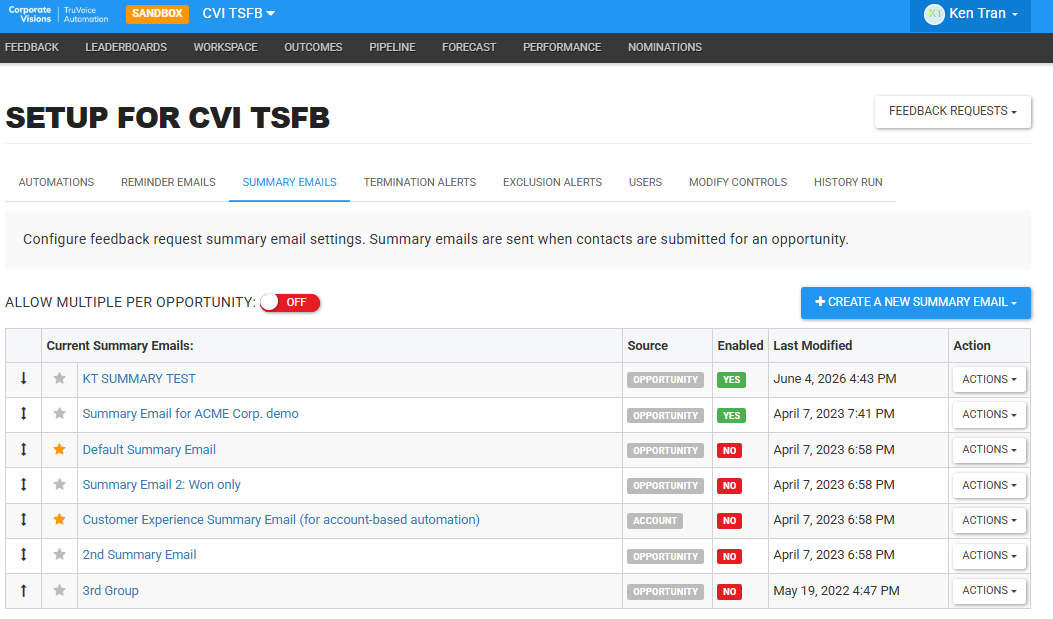Click the grey star for 3rd Group

coord(60,591)
